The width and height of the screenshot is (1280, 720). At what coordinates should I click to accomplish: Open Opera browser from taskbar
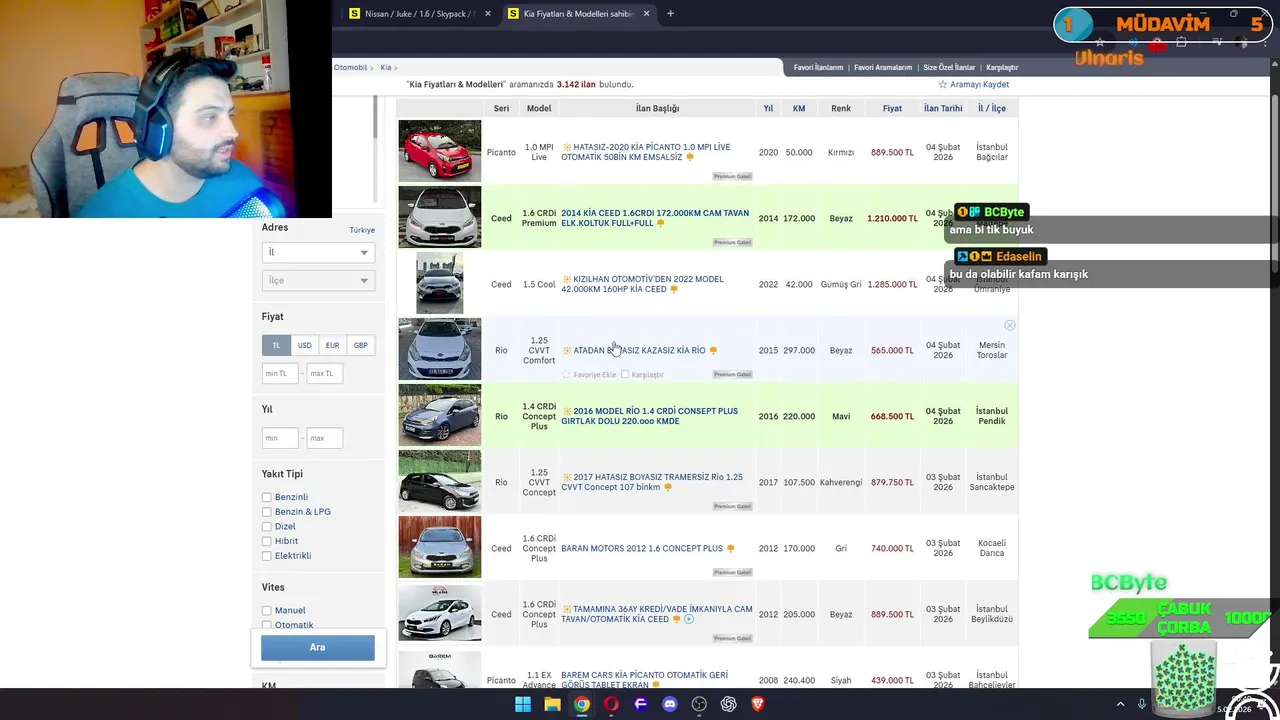point(611,704)
